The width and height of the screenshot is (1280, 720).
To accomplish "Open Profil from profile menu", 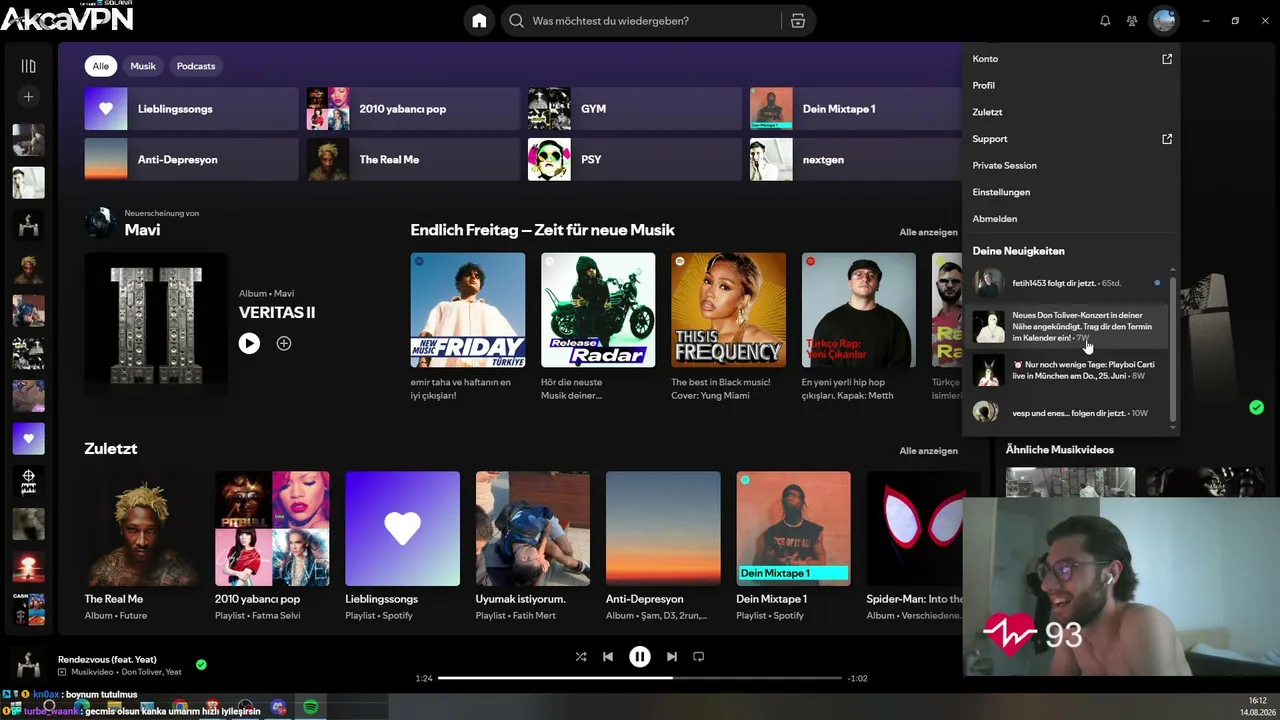I will point(1070,86).
